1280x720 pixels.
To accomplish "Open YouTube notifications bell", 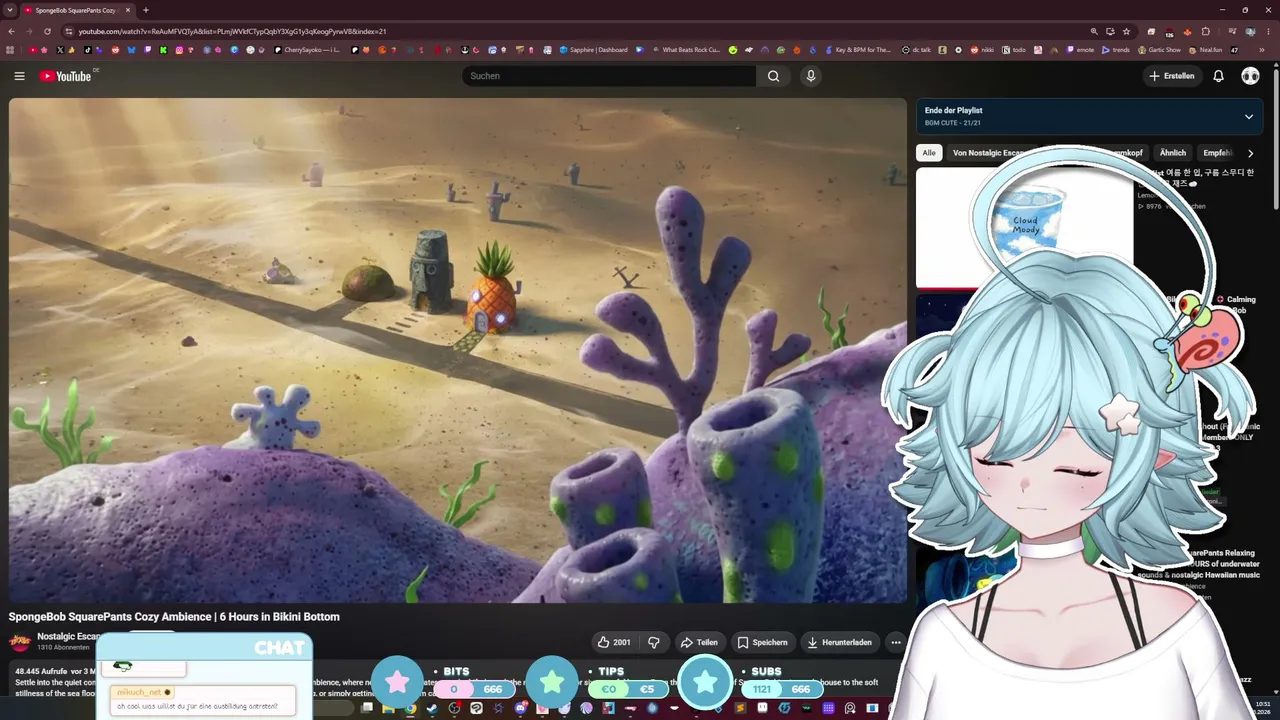I will [x=1218, y=76].
